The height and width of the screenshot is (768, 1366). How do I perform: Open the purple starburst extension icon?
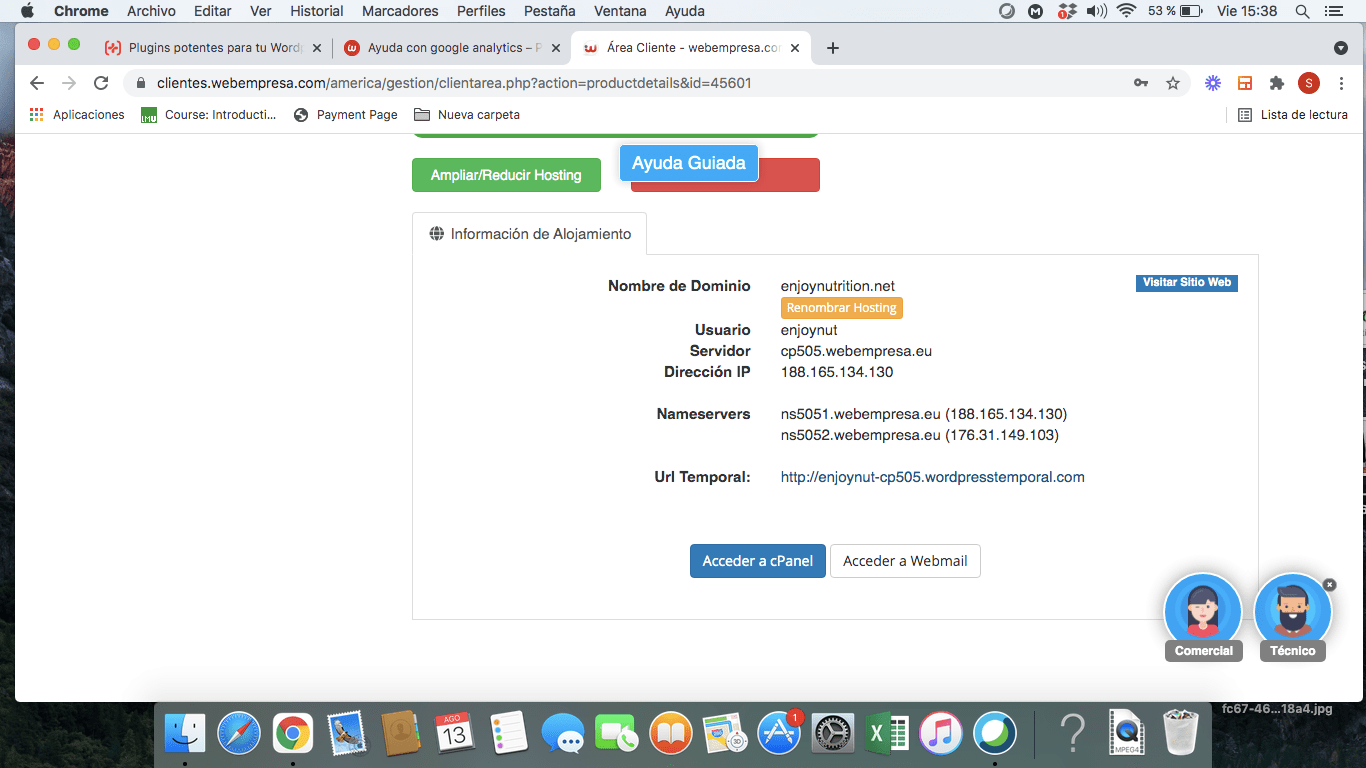coord(1213,83)
